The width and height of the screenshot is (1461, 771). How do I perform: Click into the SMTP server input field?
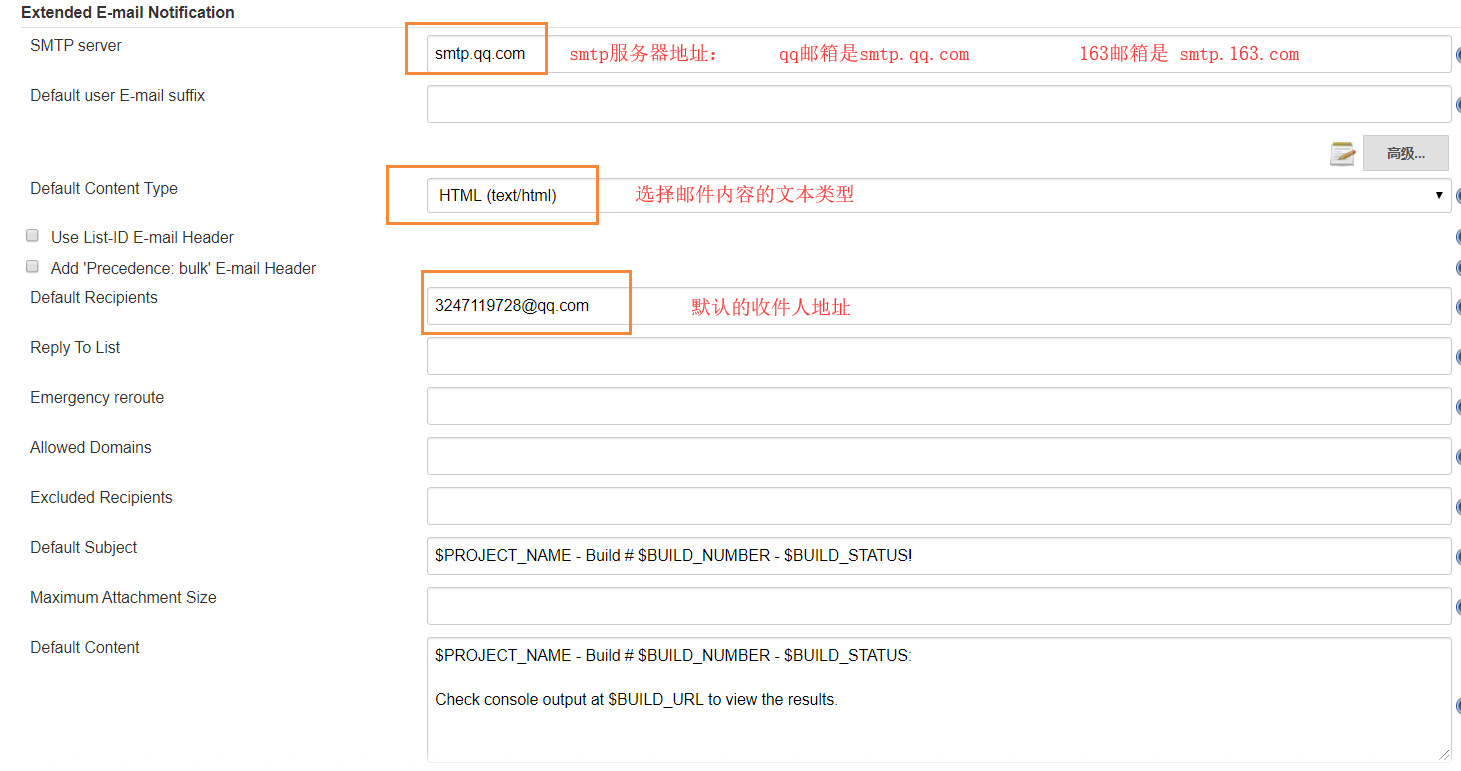pos(938,54)
